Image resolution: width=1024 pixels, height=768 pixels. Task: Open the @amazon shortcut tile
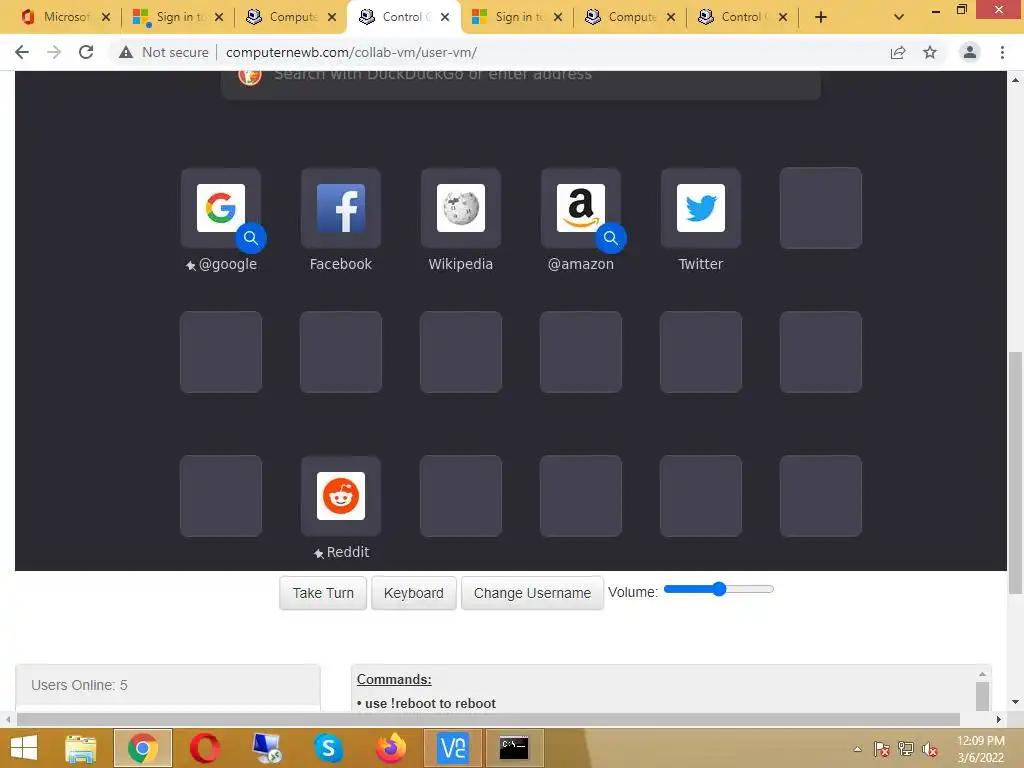click(581, 208)
